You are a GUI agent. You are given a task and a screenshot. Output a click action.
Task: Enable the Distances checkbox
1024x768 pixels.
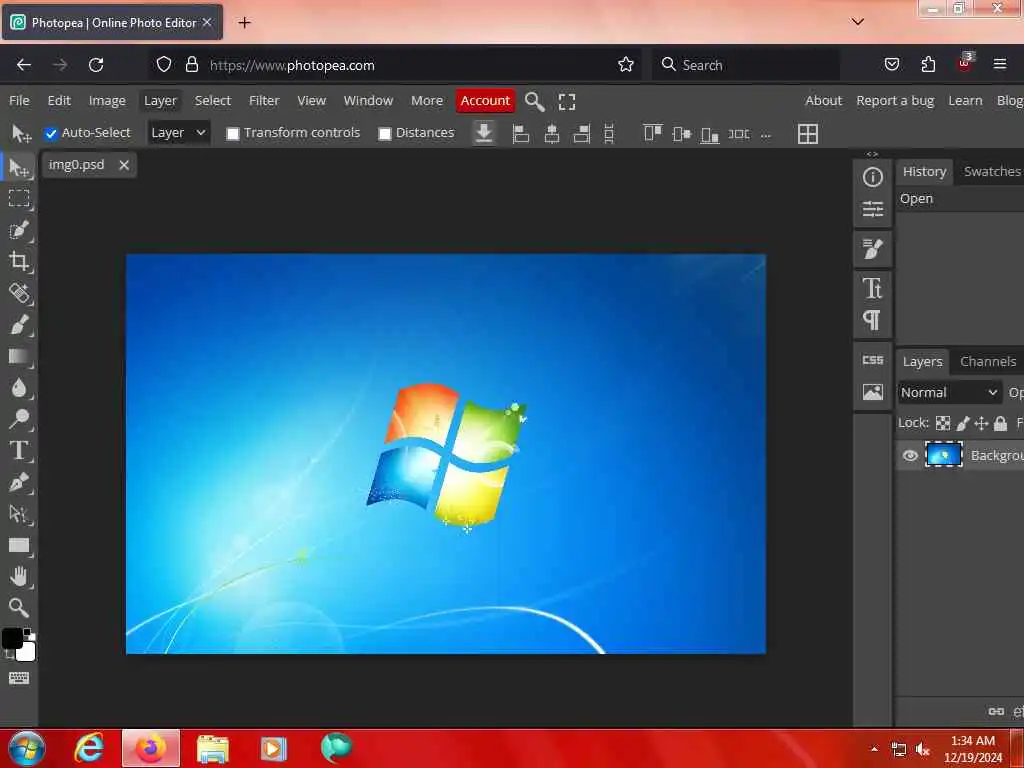pos(385,133)
